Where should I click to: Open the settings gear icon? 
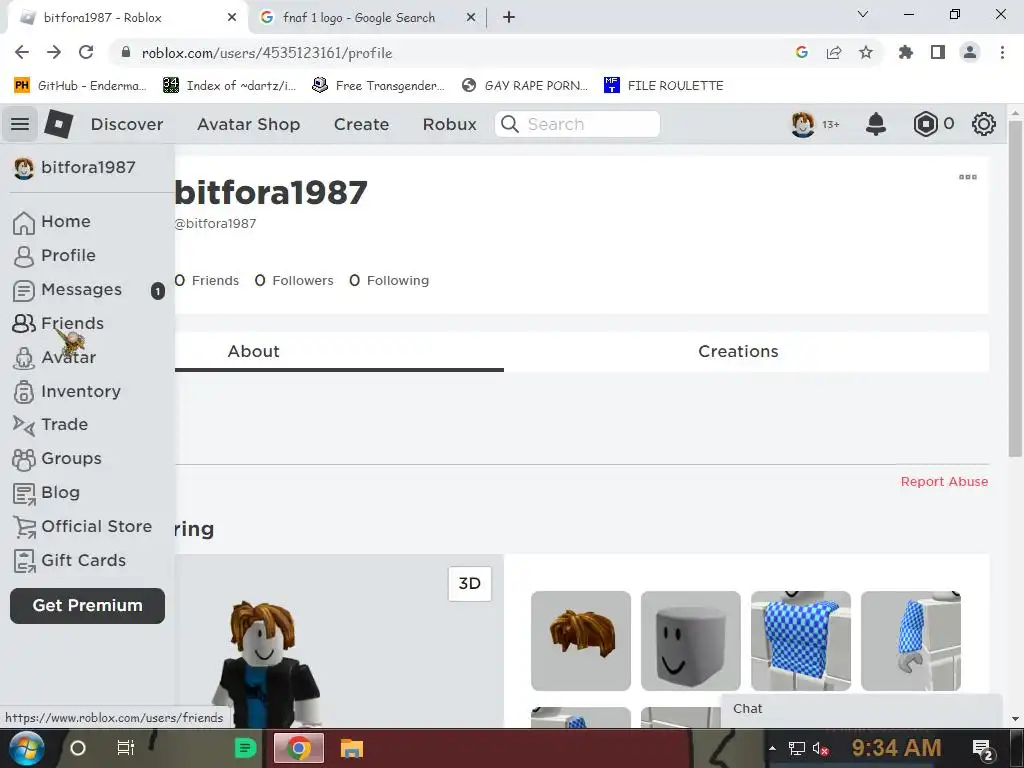point(984,124)
